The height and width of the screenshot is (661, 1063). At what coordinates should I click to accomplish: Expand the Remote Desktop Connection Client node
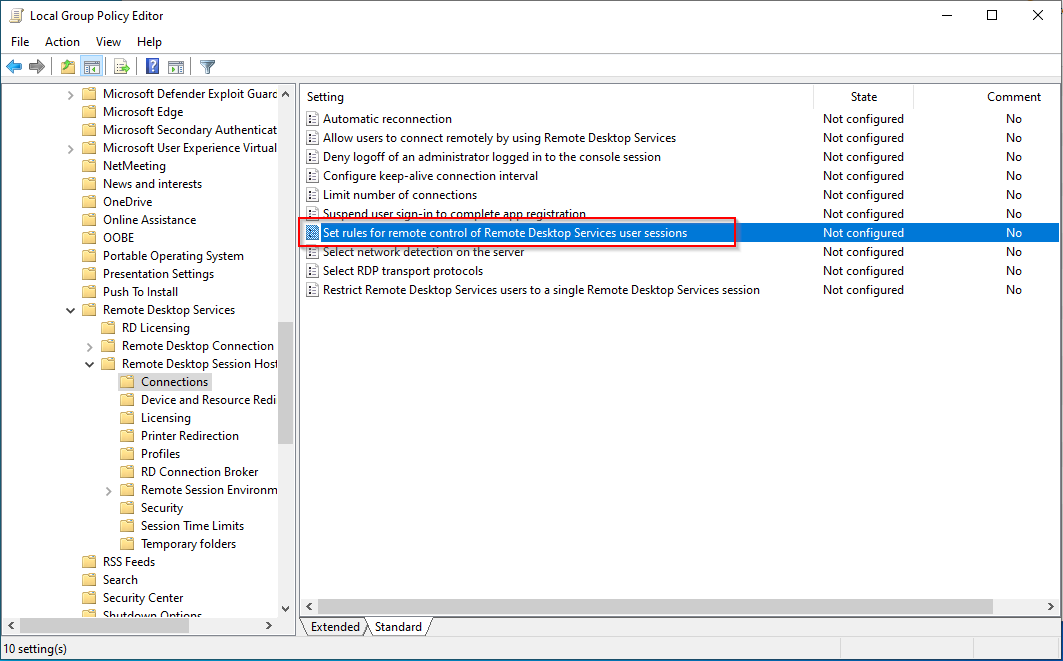pos(90,346)
